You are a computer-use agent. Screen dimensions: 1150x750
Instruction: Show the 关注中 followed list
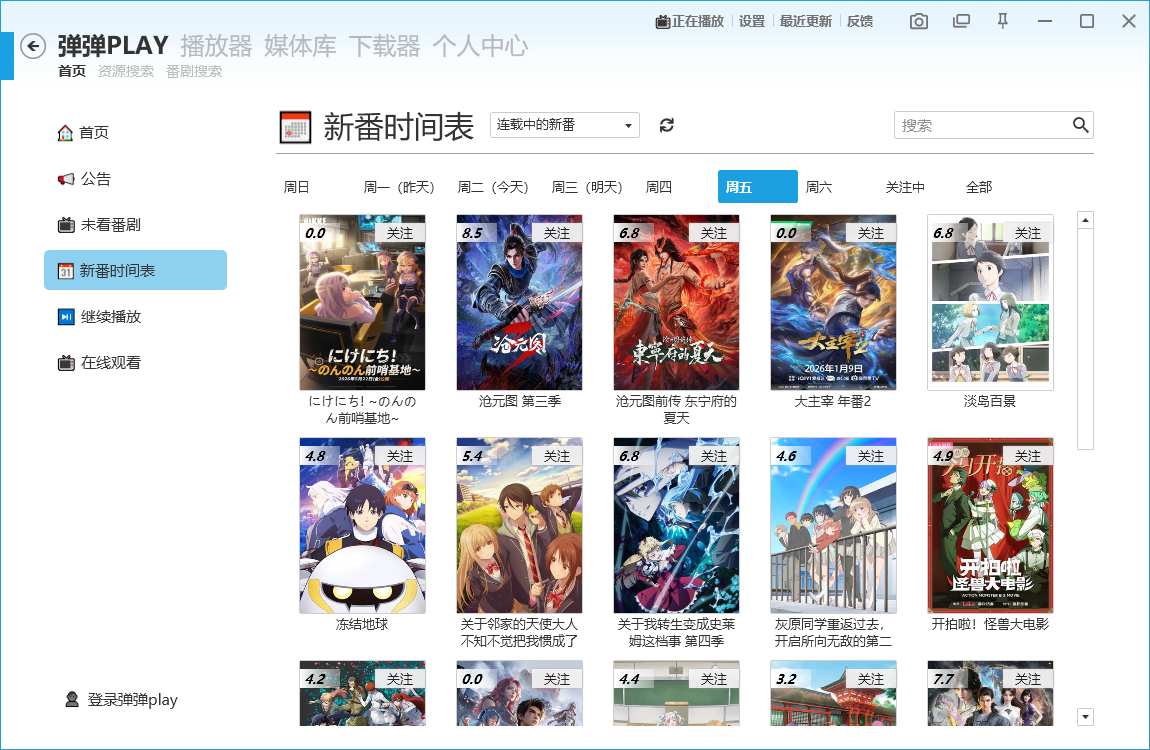(x=905, y=187)
